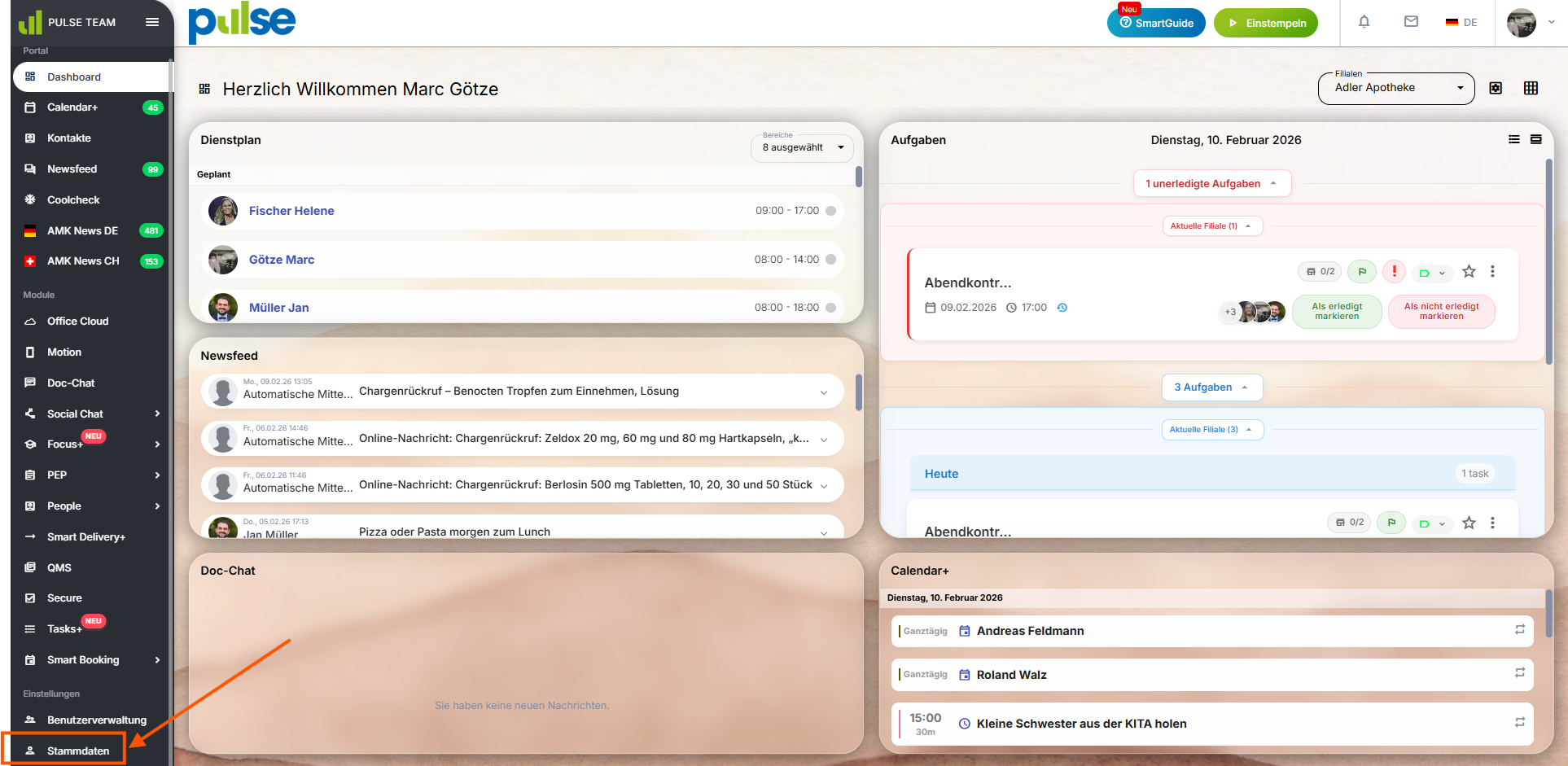This screenshot has width=1568, height=766.
Task: Click red exclamation priority icon
Action: click(x=1395, y=271)
